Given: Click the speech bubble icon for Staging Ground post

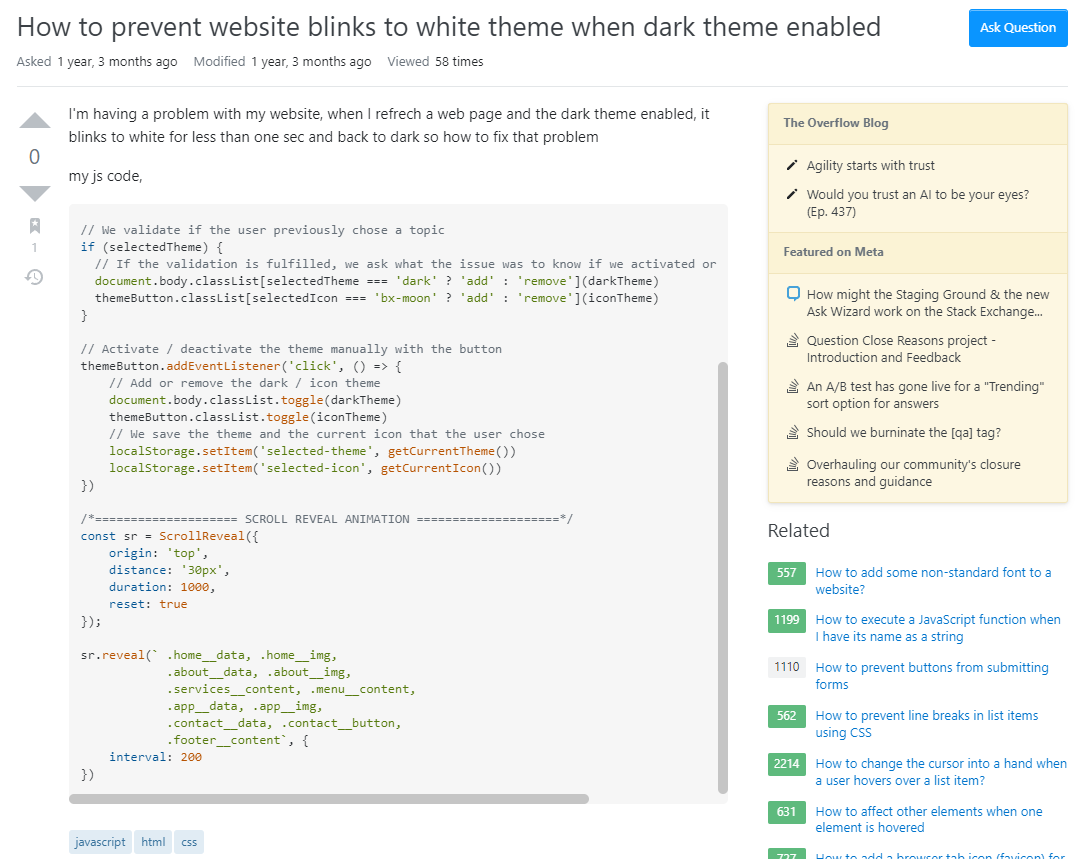Looking at the screenshot, I should [793, 294].
